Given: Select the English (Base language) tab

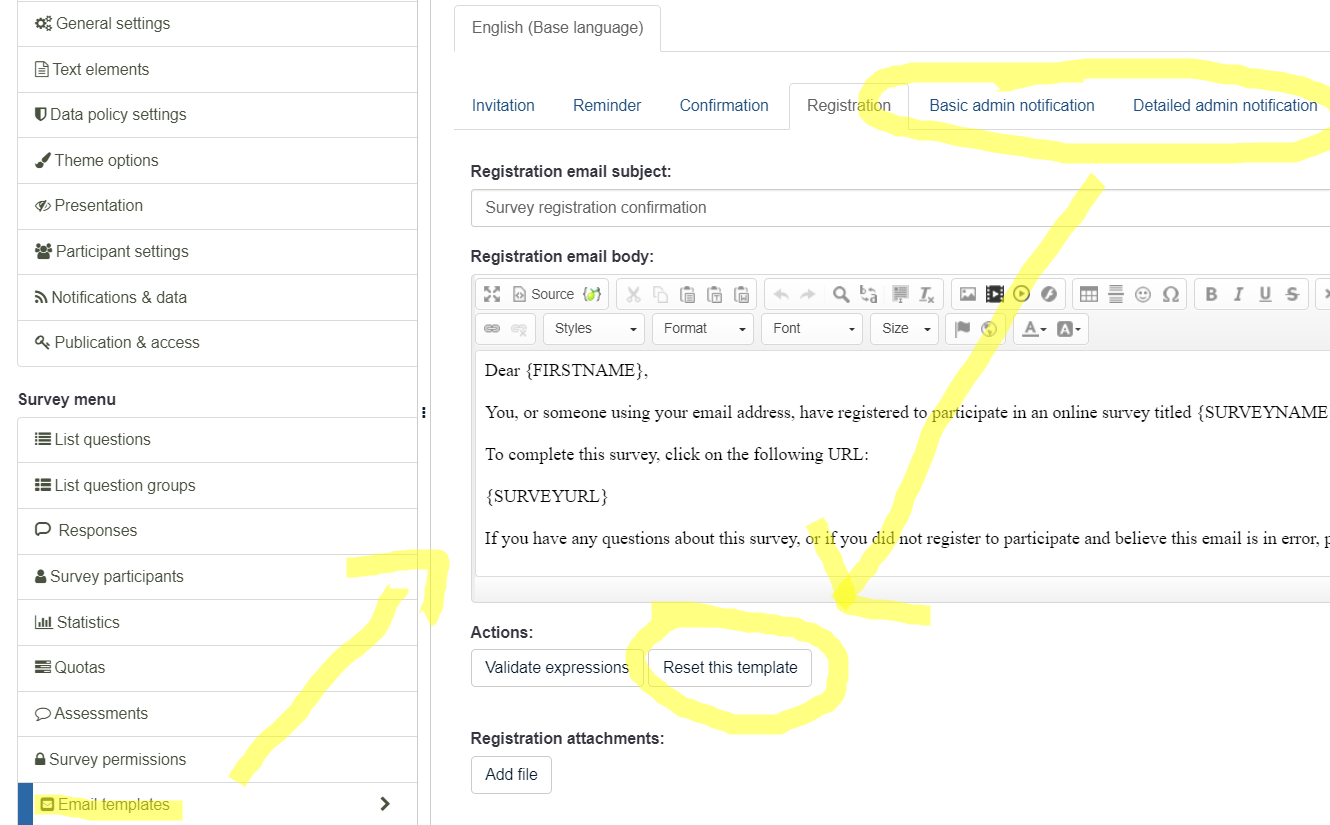Looking at the screenshot, I should coord(557,27).
